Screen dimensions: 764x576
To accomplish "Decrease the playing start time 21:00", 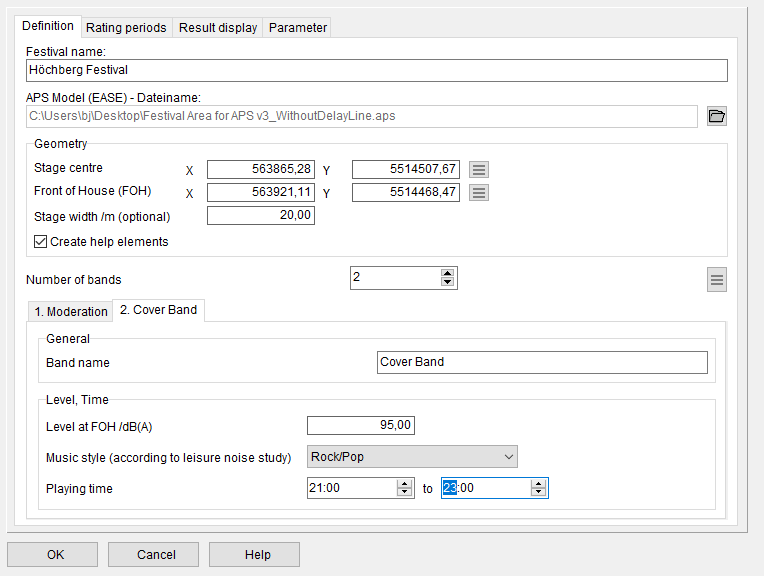I will (x=404, y=492).
